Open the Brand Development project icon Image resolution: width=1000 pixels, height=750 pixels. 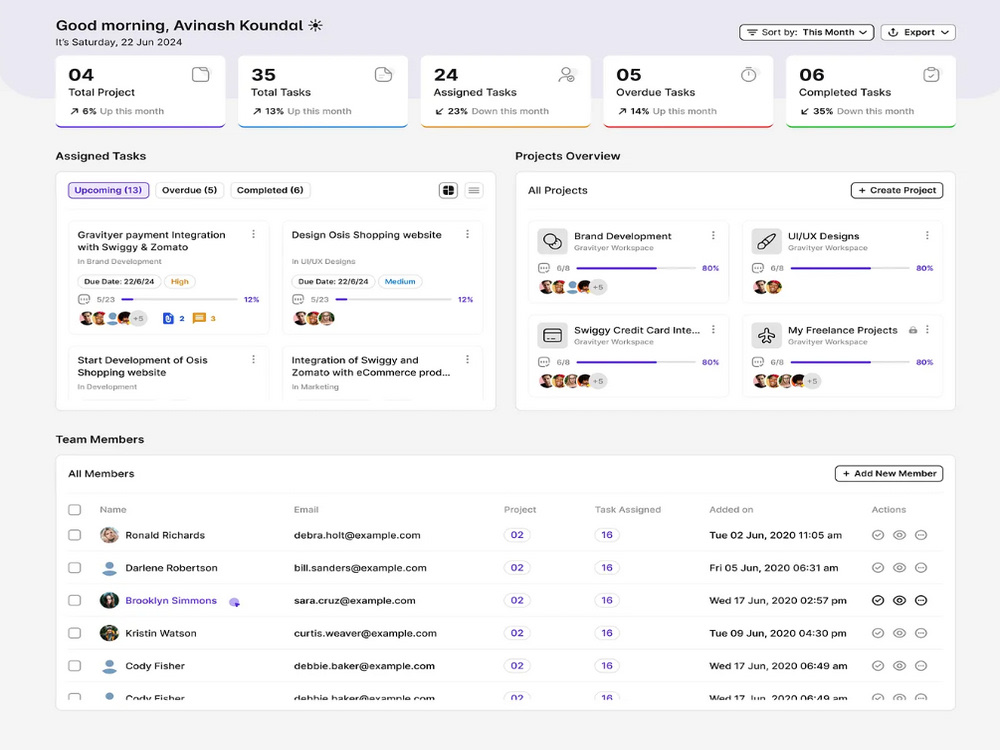552,241
